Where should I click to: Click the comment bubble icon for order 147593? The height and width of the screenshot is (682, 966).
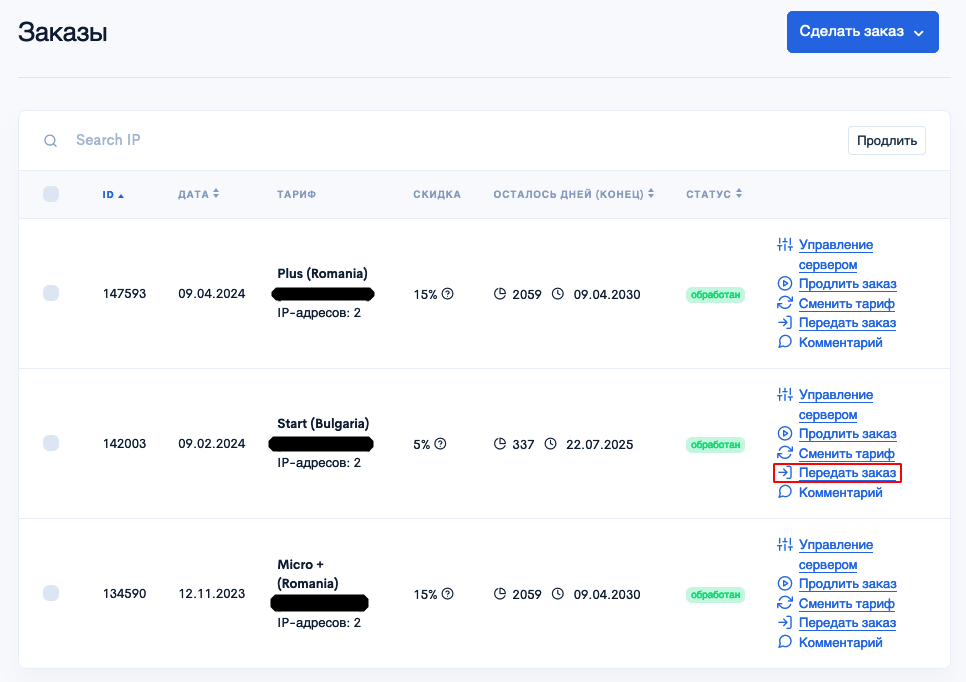[784, 342]
